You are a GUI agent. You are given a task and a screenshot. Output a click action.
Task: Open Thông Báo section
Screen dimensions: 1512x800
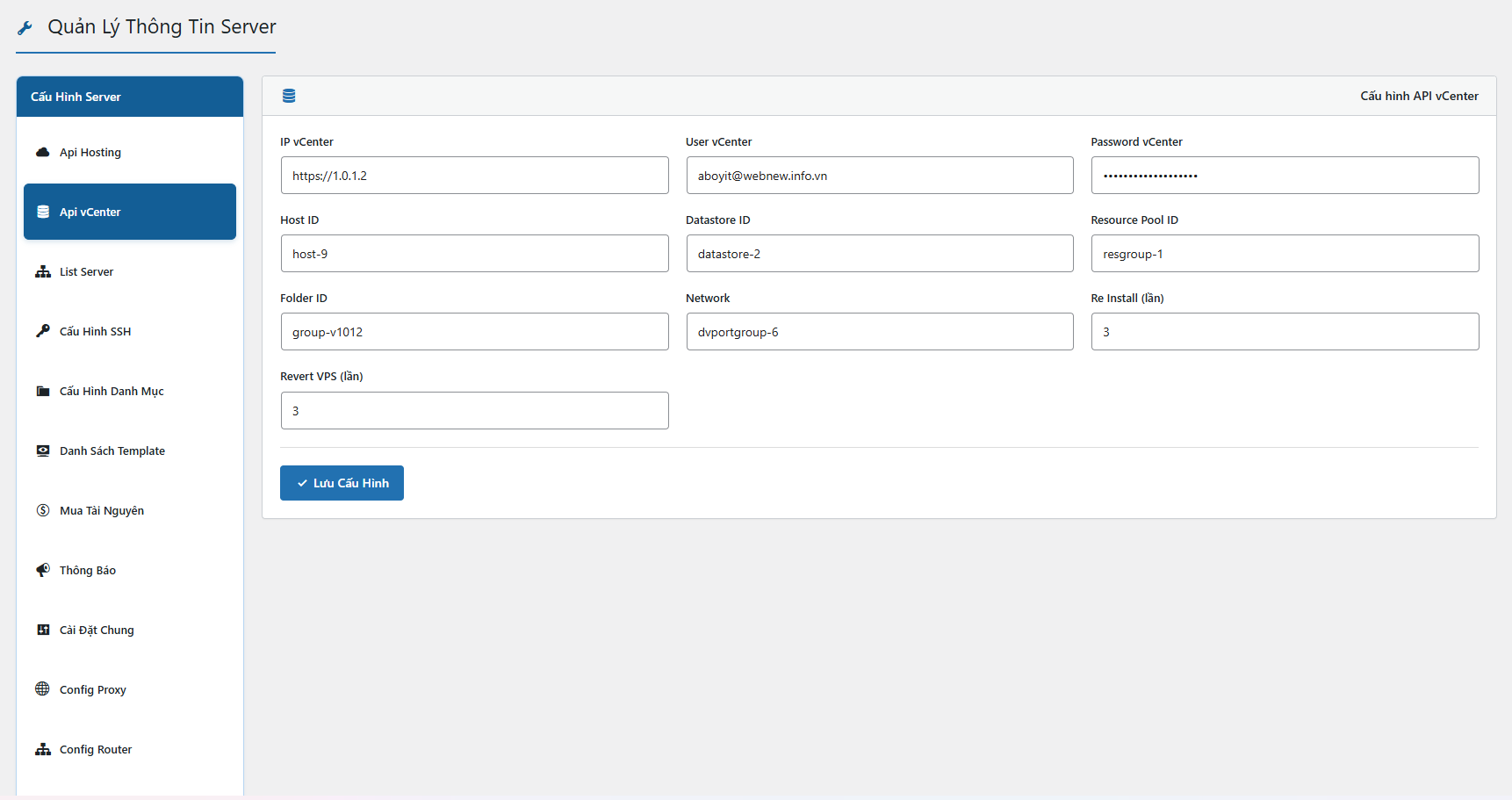pos(130,570)
